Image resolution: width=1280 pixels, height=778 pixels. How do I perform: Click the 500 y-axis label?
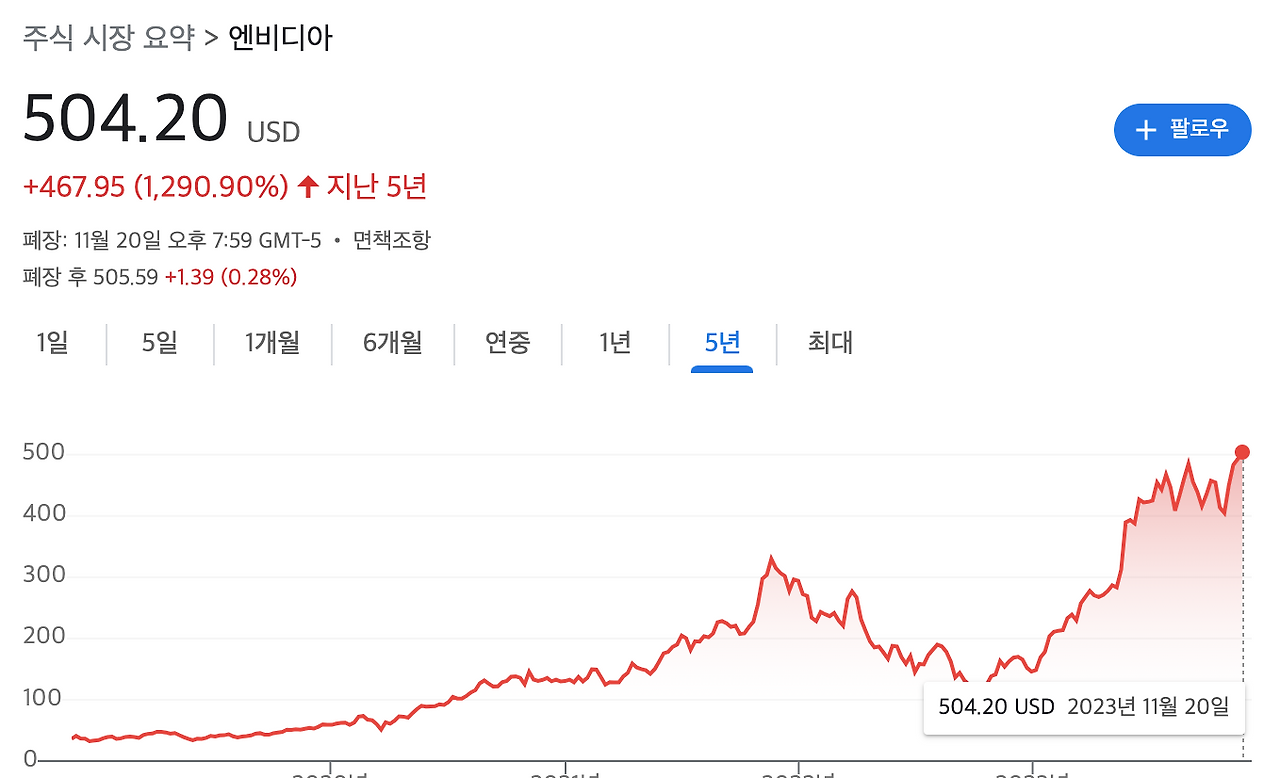44,453
